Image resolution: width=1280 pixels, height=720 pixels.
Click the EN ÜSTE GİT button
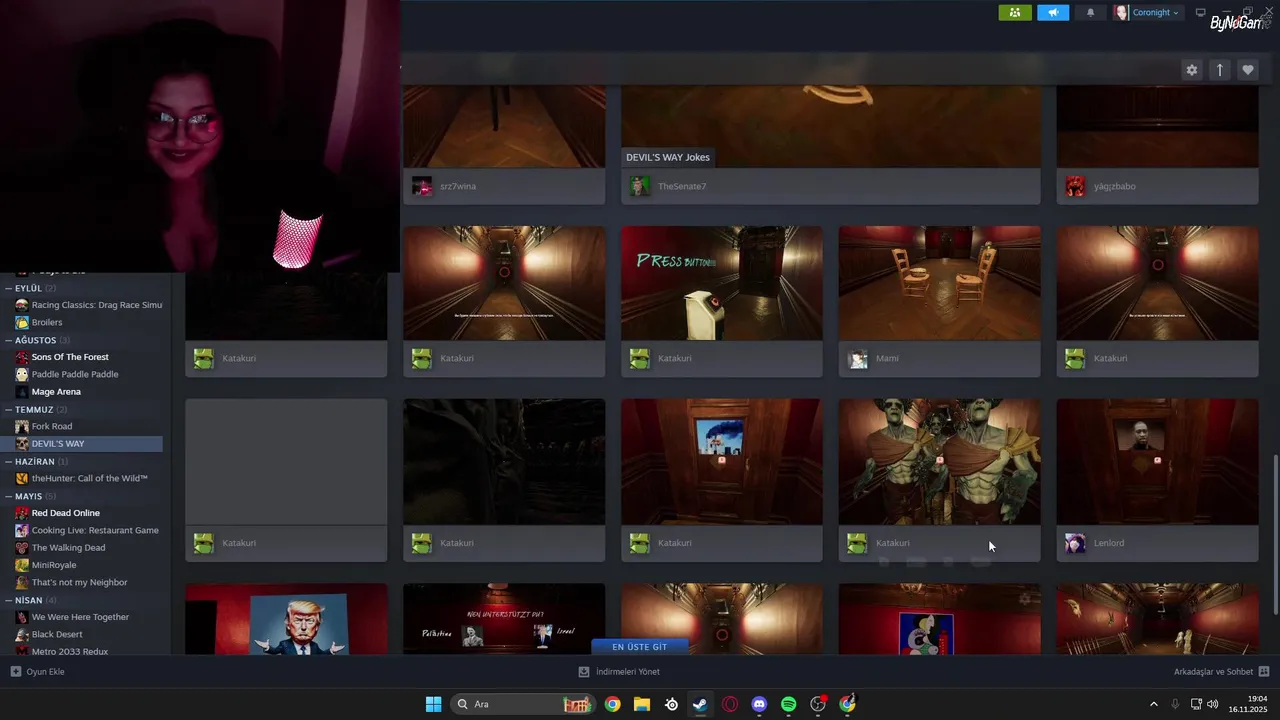tap(639, 647)
